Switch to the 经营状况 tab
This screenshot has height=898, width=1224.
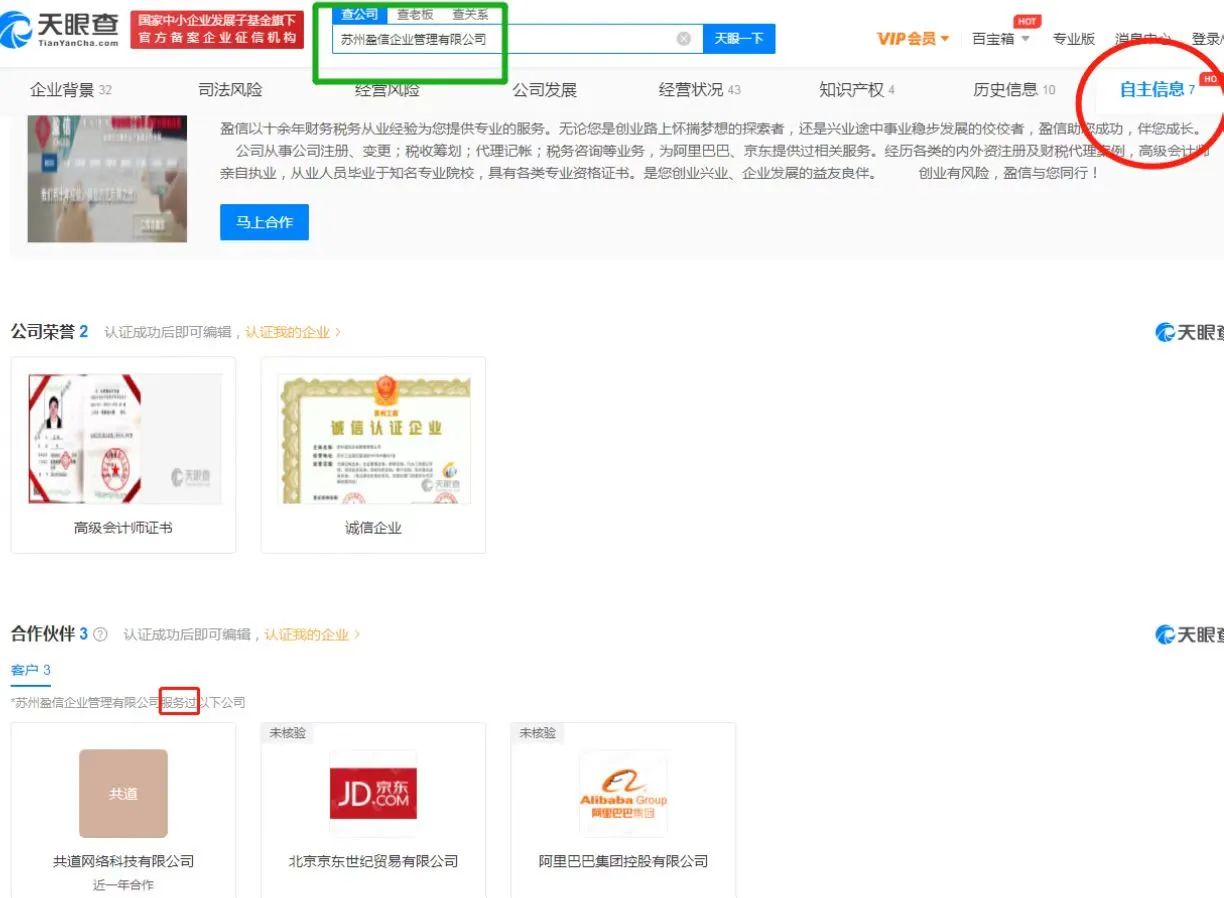[700, 90]
